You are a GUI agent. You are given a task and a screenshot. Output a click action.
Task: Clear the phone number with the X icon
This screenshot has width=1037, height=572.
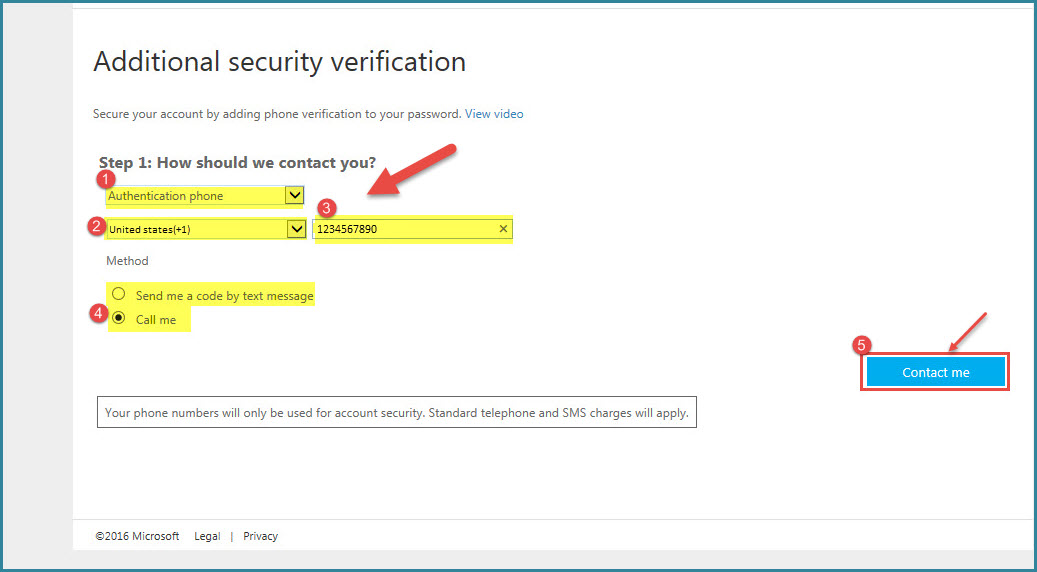tap(503, 229)
